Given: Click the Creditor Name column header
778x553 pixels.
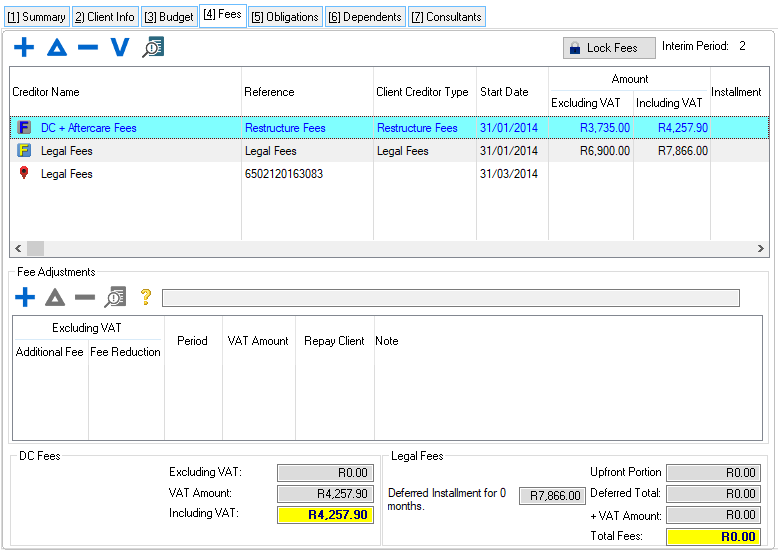Looking at the screenshot, I should click(x=46, y=92).
